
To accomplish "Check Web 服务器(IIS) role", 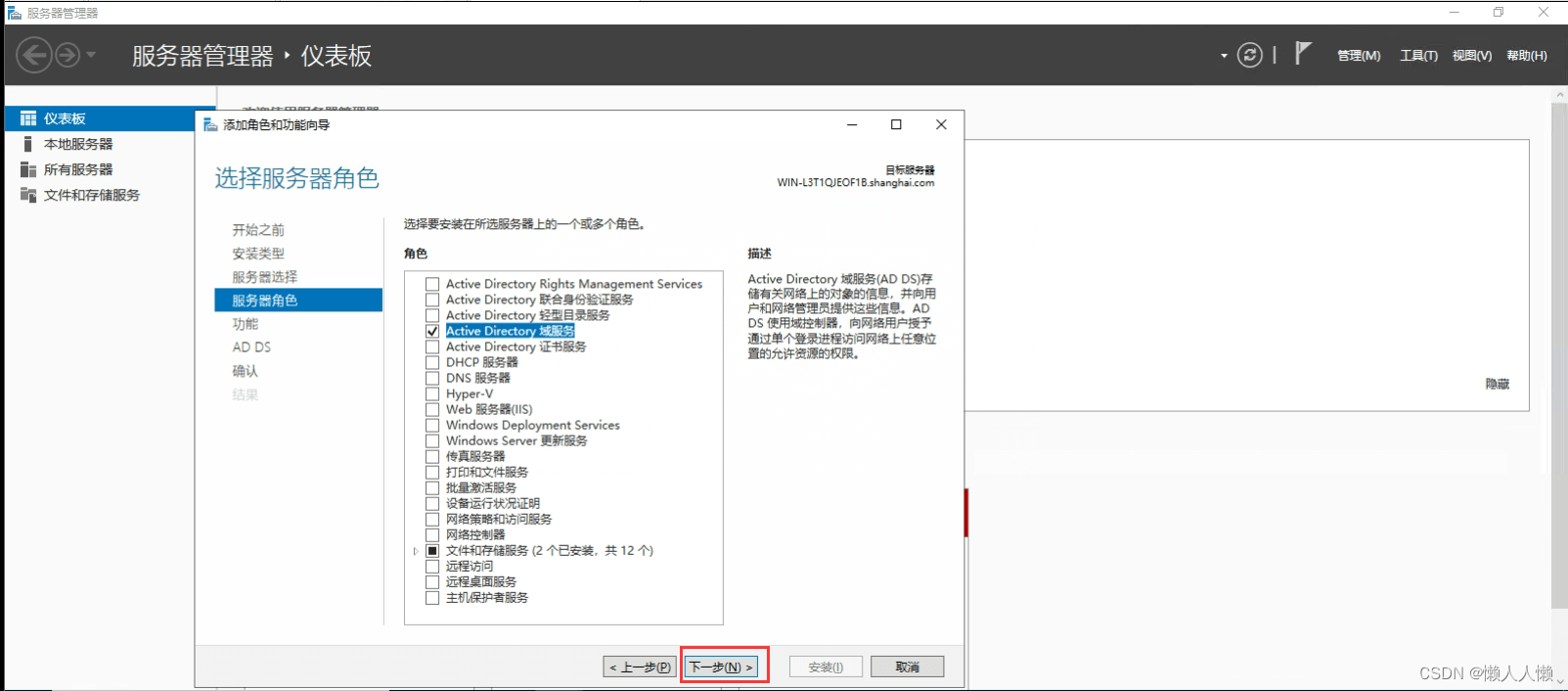I will pyautogui.click(x=432, y=409).
